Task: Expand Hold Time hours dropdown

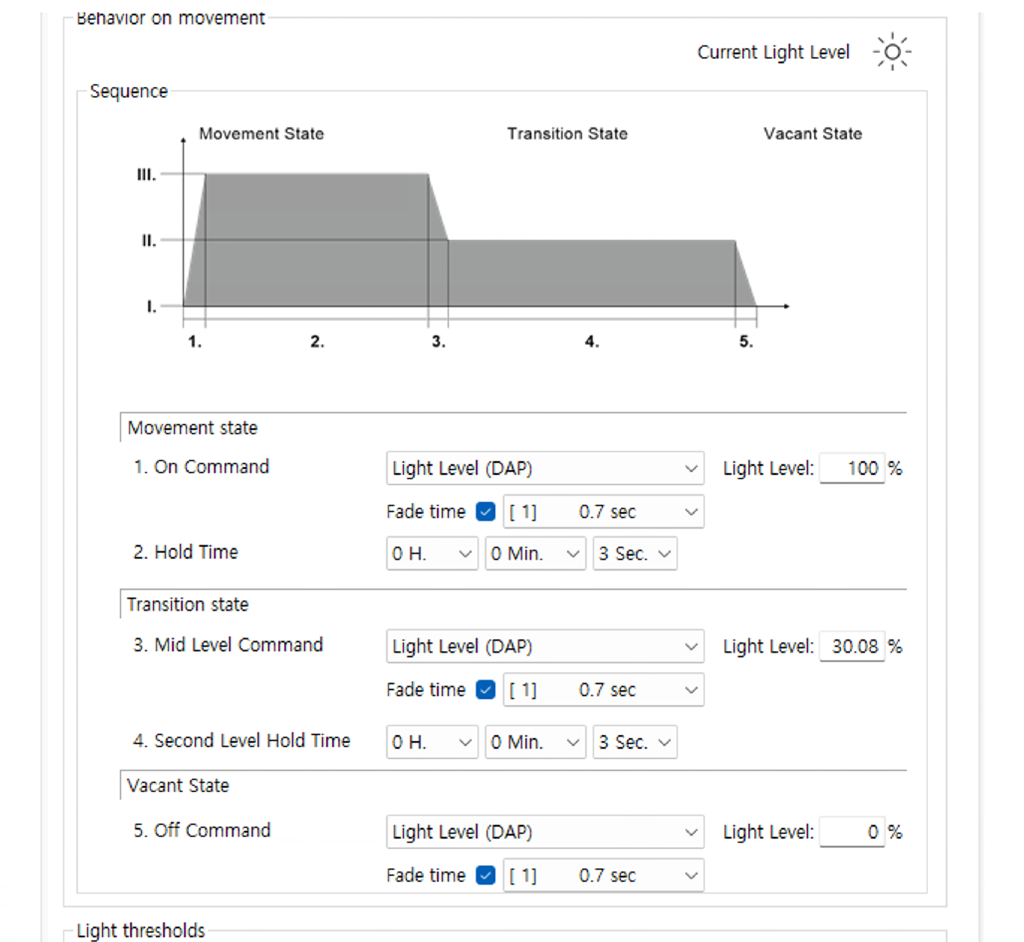Action: coord(432,554)
